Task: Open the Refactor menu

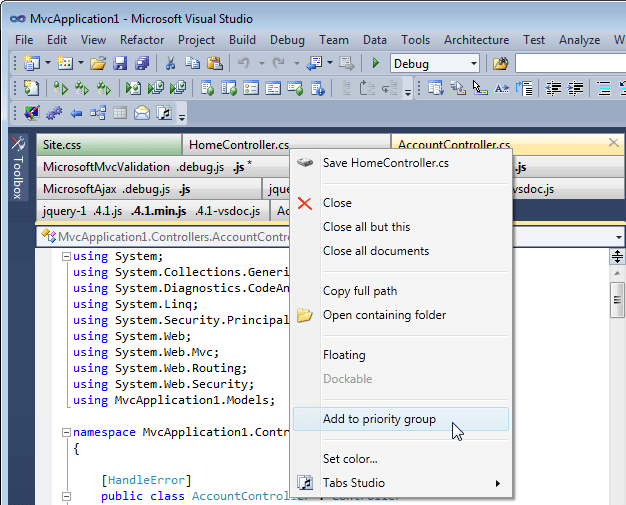Action: click(142, 40)
